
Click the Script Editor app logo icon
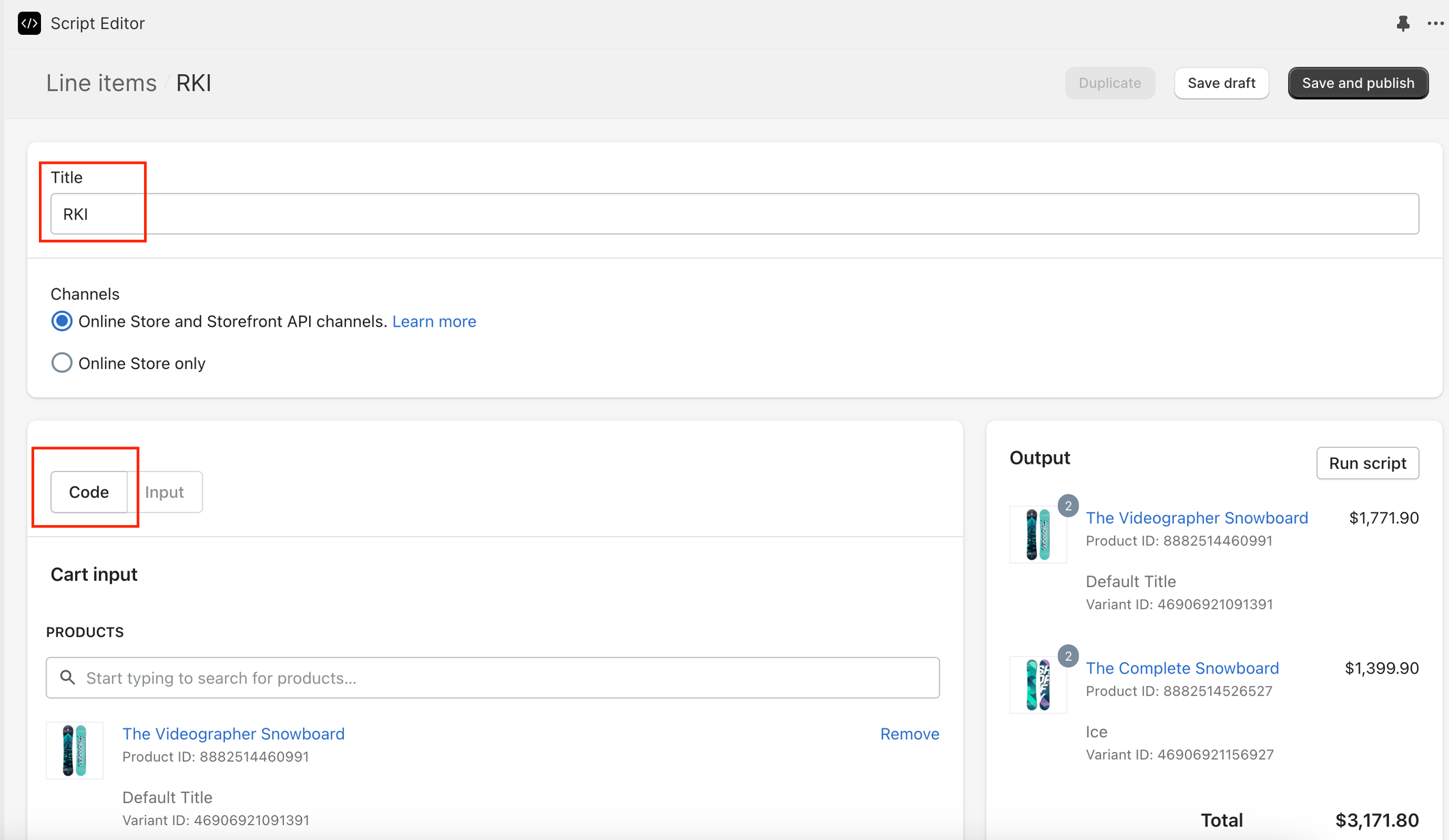29,23
